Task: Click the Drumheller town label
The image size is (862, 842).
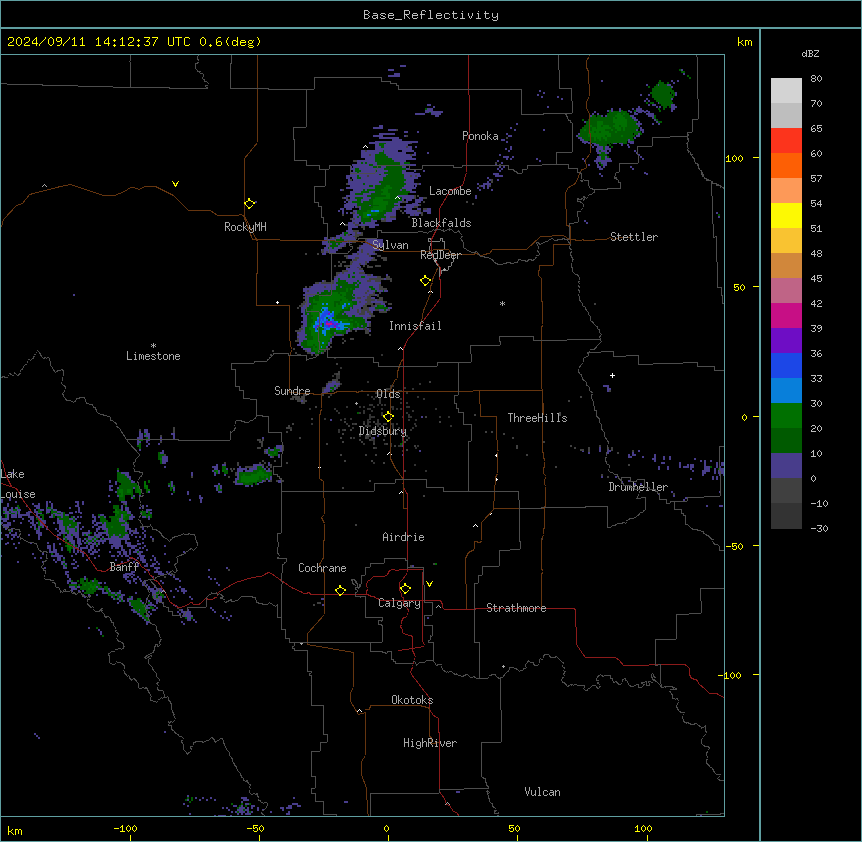Action: (x=638, y=487)
